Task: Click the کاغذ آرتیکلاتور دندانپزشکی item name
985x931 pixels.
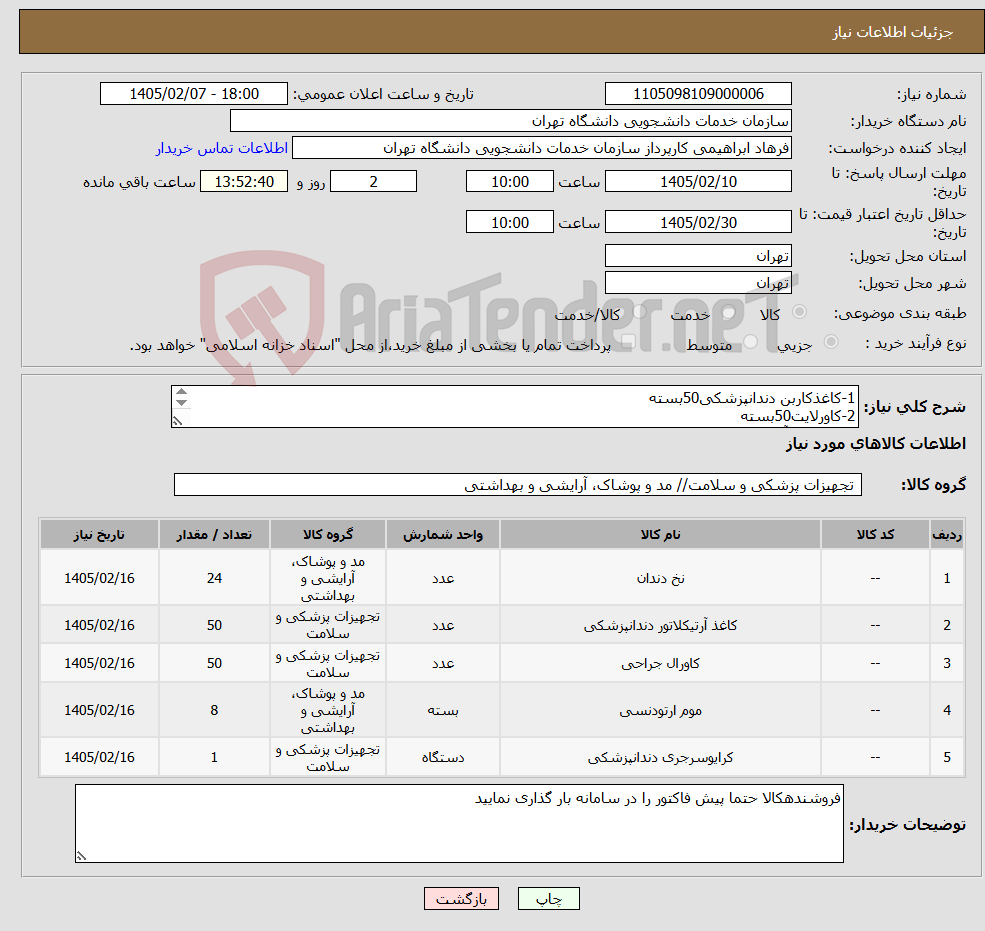Action: [660, 626]
